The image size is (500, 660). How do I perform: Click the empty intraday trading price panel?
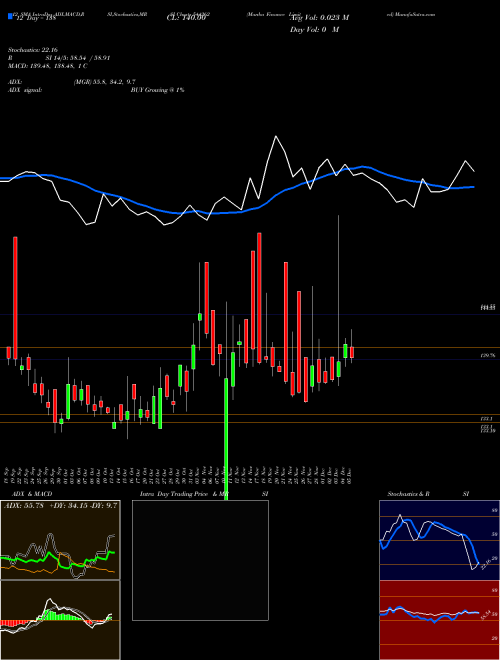[x=200, y=560]
